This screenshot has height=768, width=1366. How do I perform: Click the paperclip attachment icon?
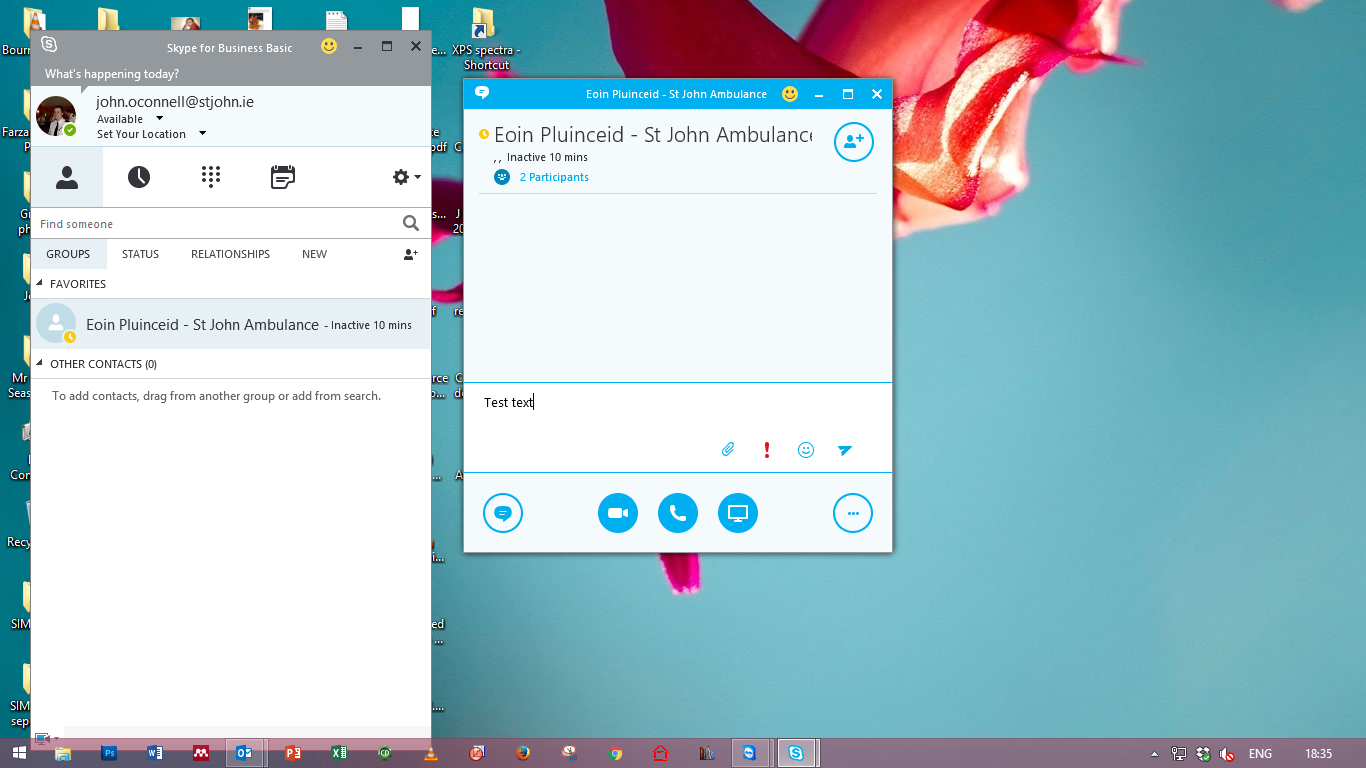[728, 450]
